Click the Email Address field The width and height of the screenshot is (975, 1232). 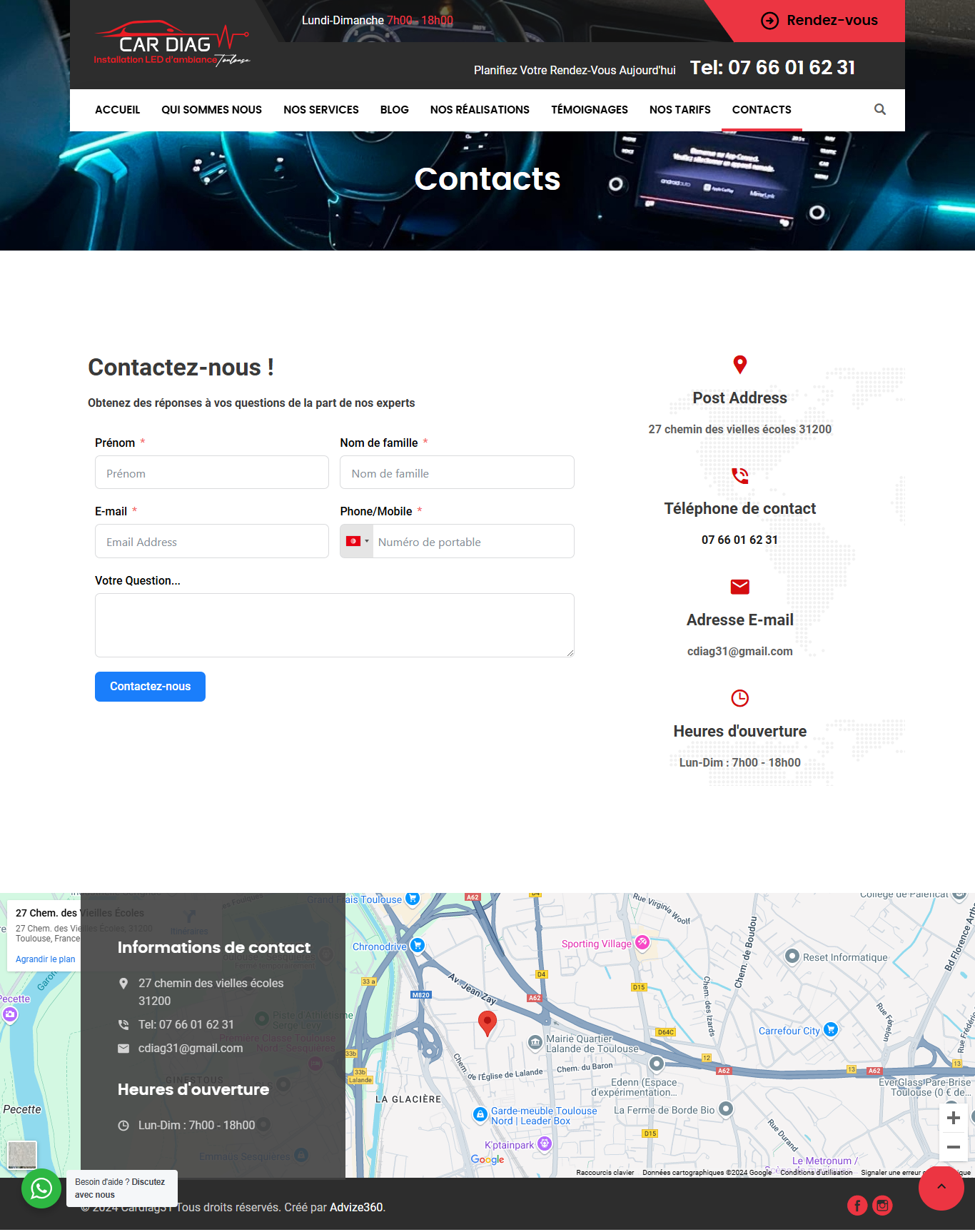click(211, 542)
